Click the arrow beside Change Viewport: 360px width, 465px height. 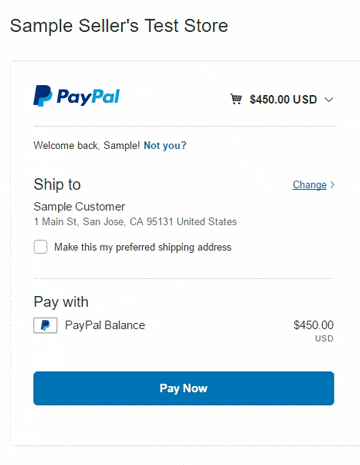point(332,185)
